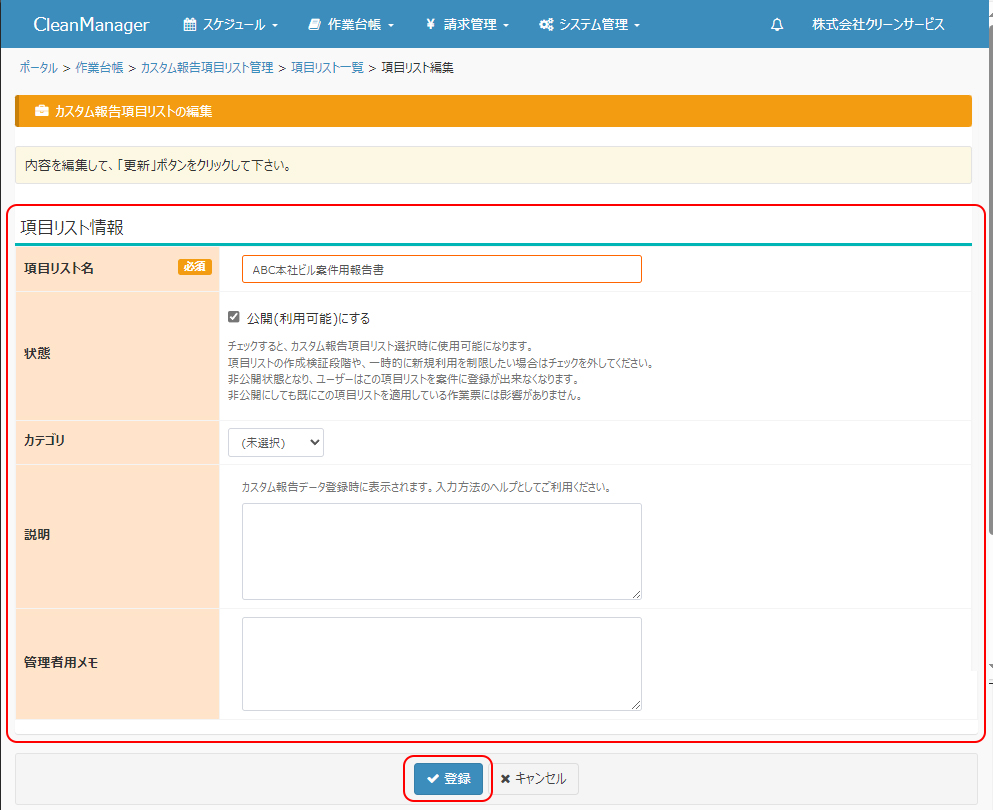The width and height of the screenshot is (993, 810).
Task: Open the スケジュール menu
Action: click(231, 25)
